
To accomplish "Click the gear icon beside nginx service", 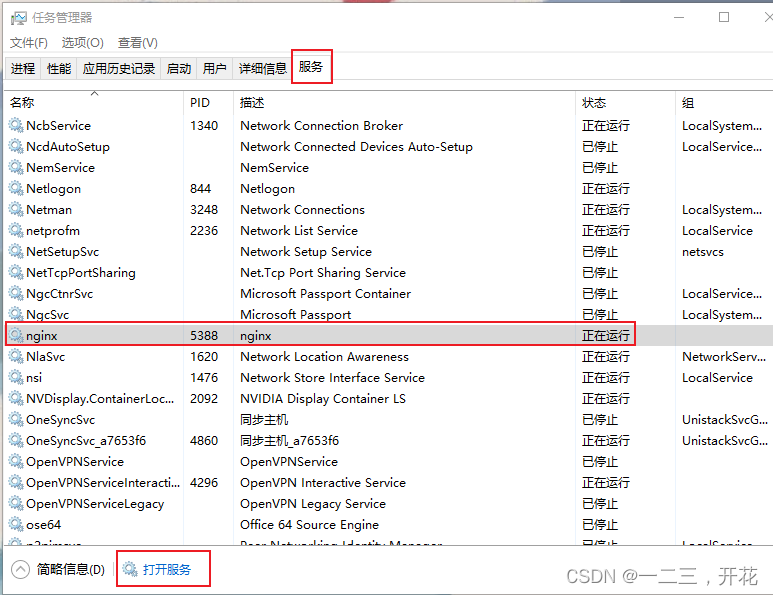I will point(16,335).
